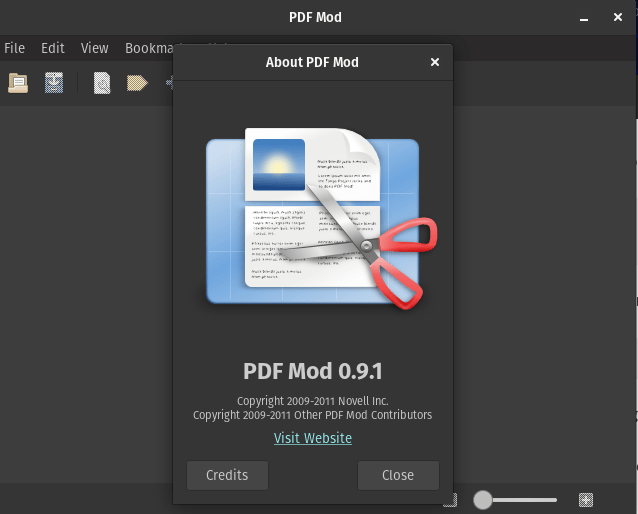Click the PDF Mod 0.9.1 version text
Screen dimensions: 638x514
point(312,371)
